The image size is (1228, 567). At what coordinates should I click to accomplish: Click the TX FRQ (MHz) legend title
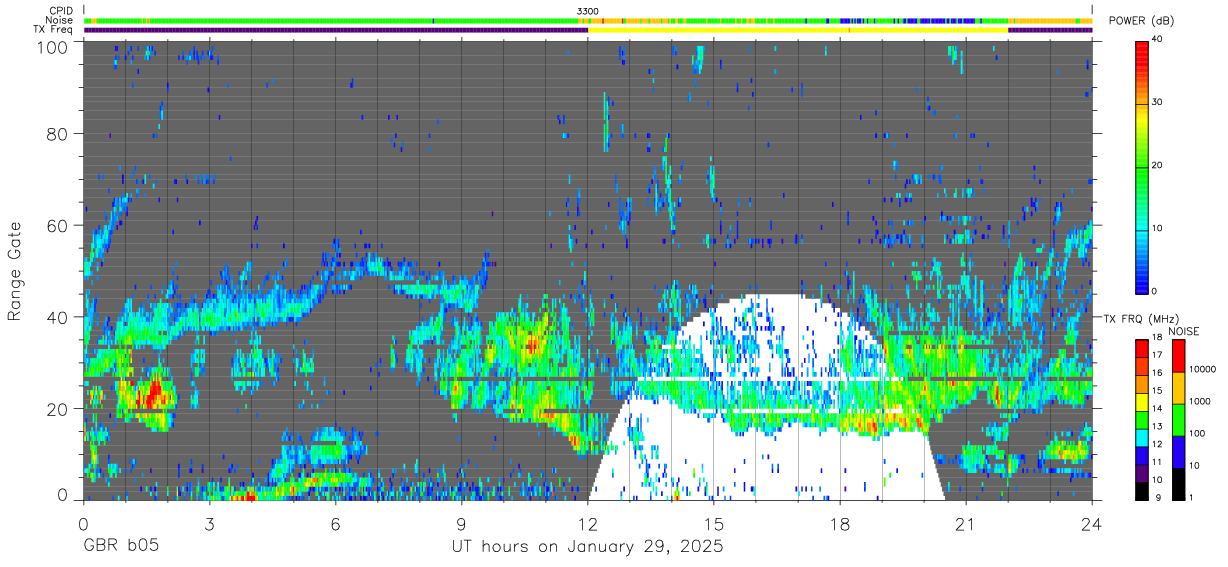tap(1141, 318)
